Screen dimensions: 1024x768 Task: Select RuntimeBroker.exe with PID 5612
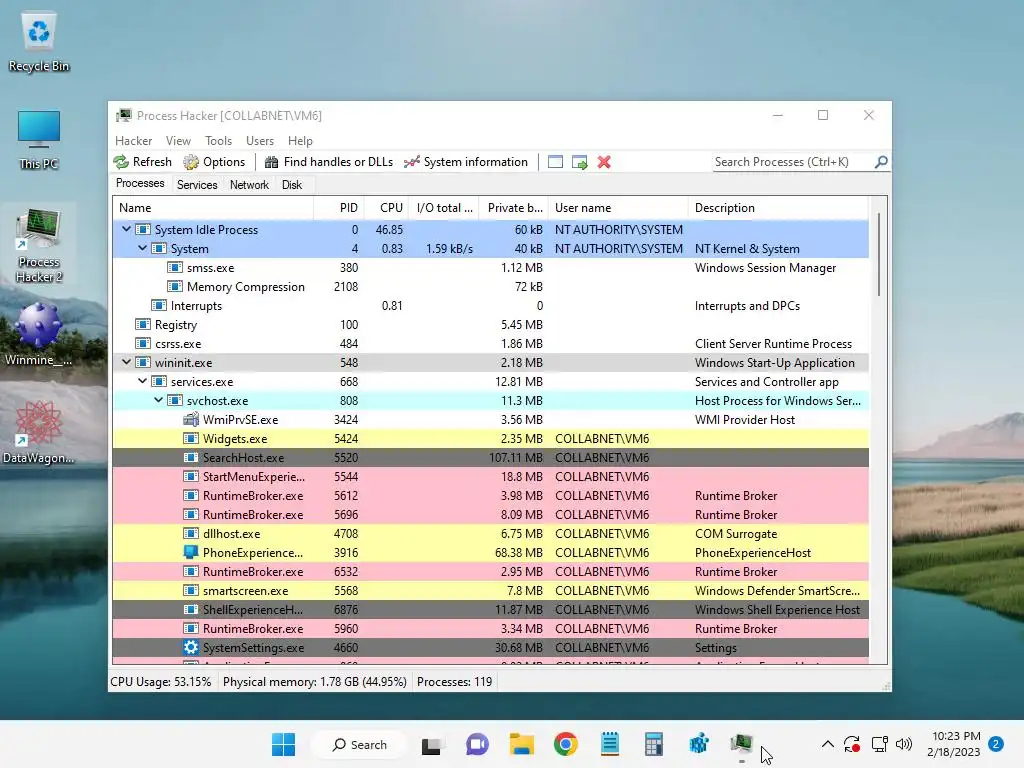pyautogui.click(x=490, y=496)
